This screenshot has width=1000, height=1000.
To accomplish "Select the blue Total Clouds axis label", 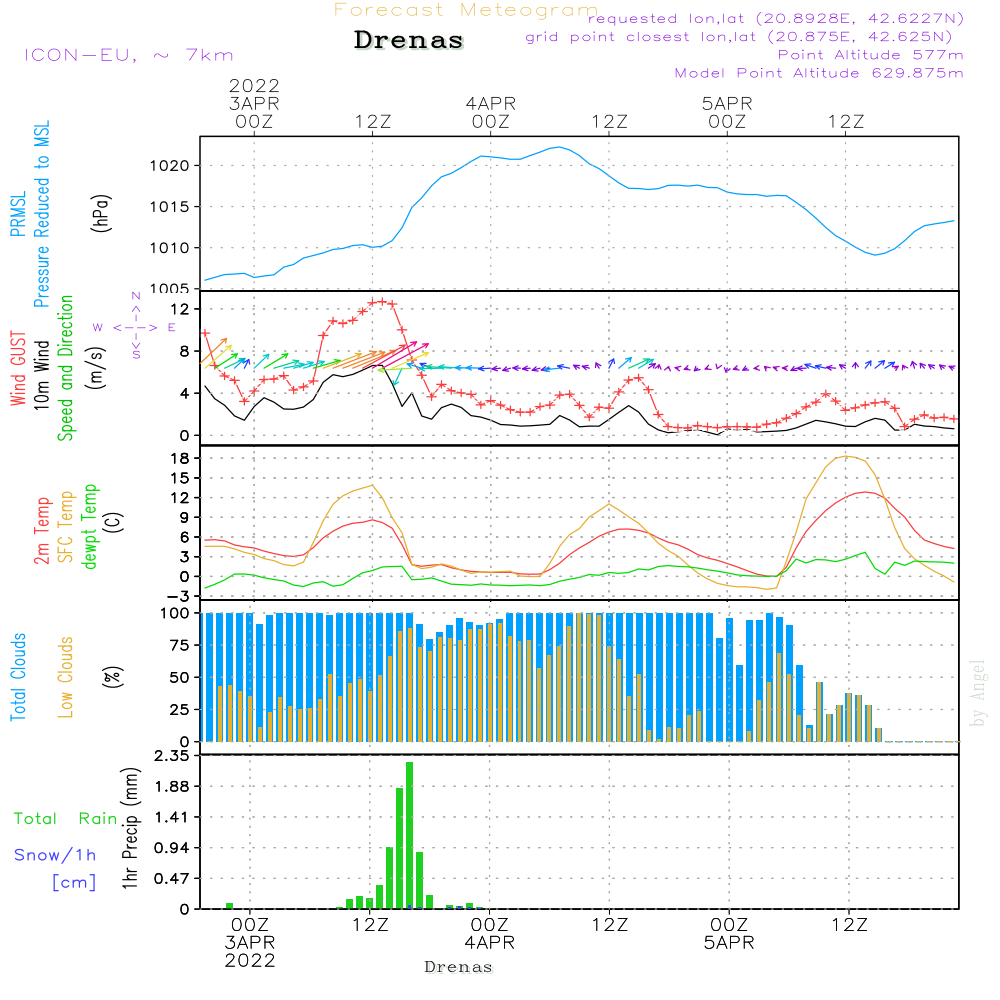I will [x=17, y=677].
